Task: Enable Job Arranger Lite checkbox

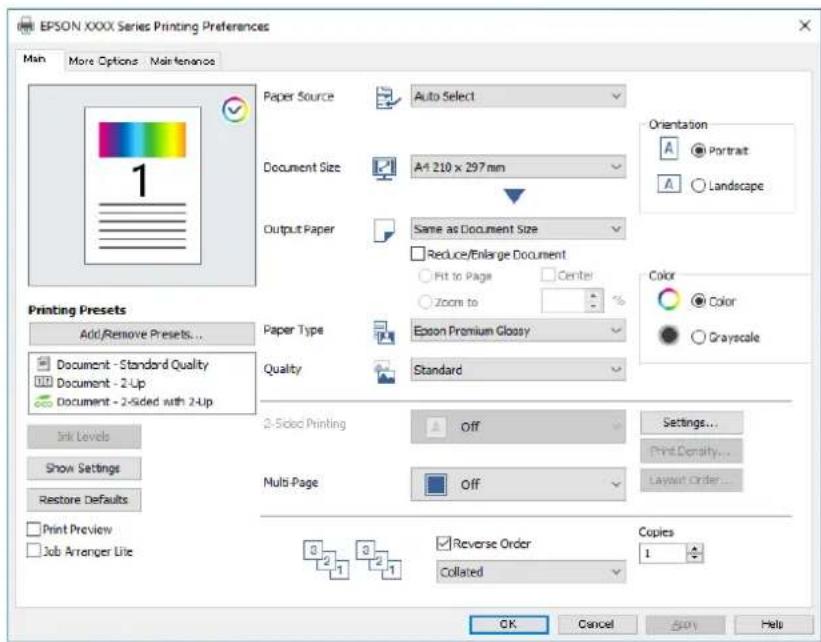Action: point(34,551)
